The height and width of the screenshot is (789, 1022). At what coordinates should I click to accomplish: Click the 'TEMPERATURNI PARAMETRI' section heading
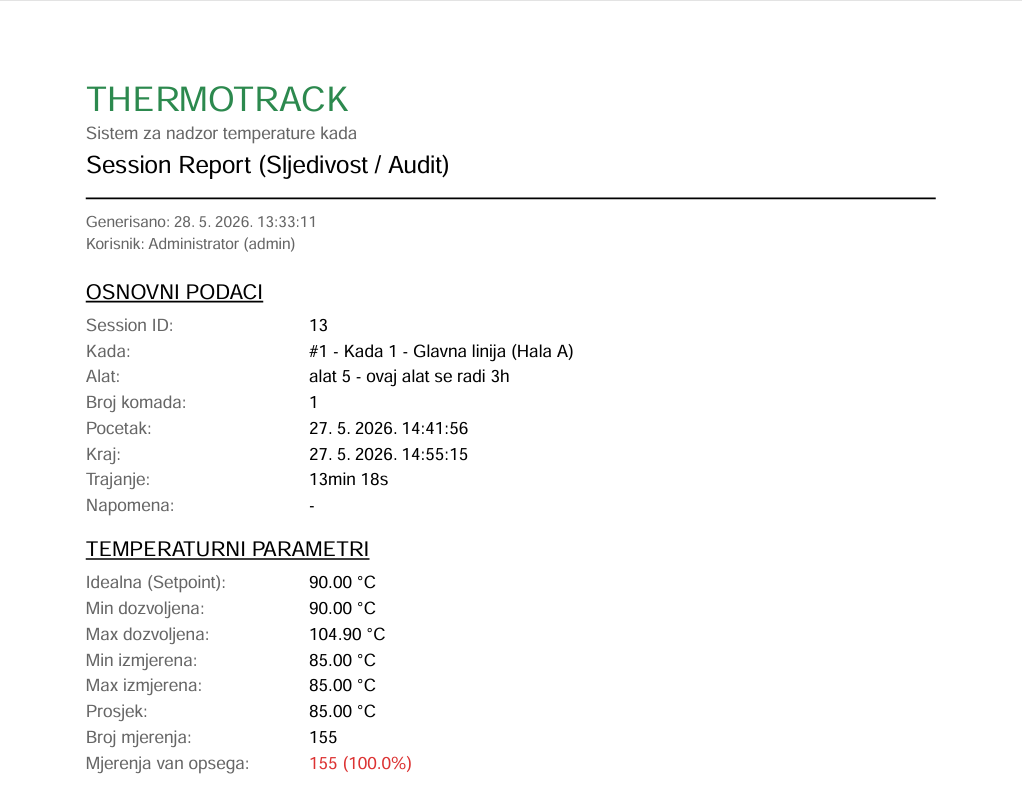point(227,549)
